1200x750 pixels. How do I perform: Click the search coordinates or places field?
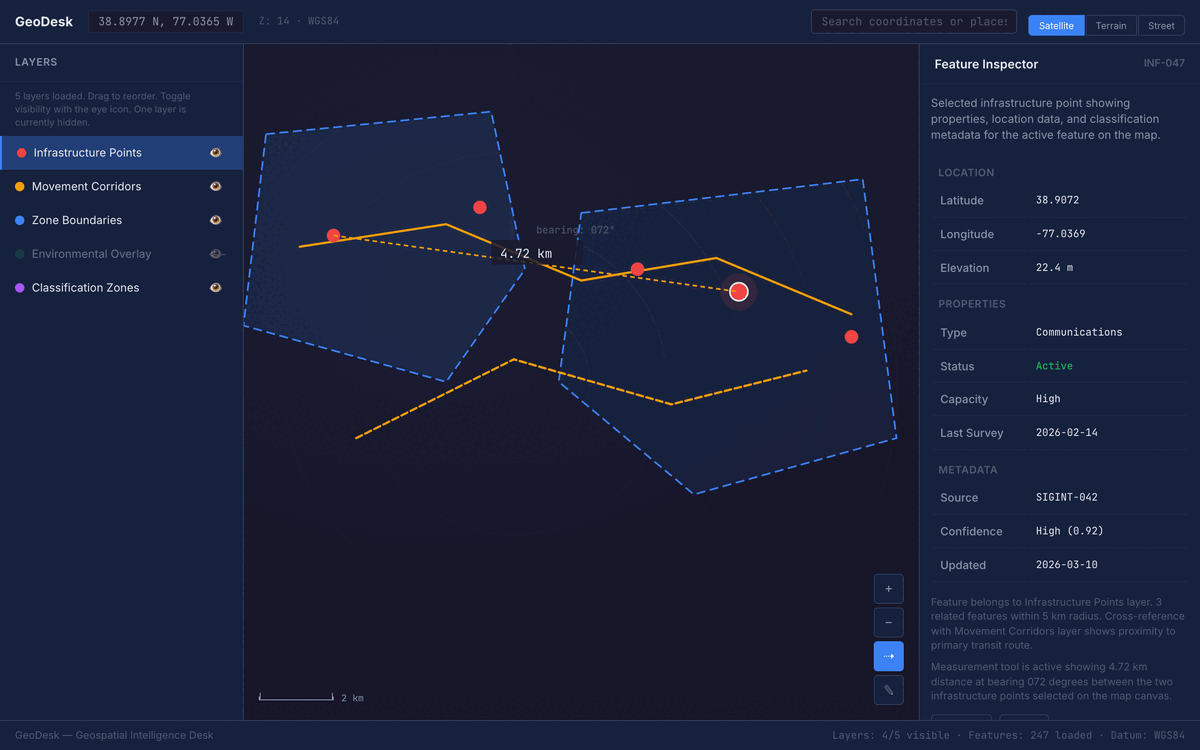tap(913, 21)
